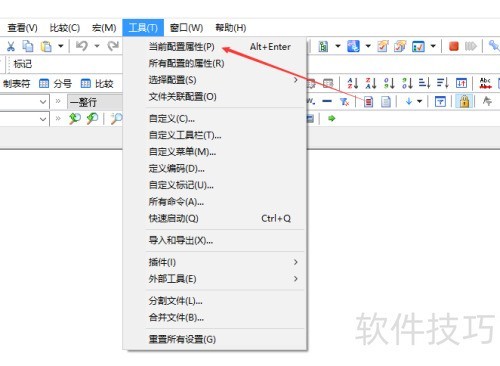
Task: Click the customize window checkmark icon
Action: 418,46
